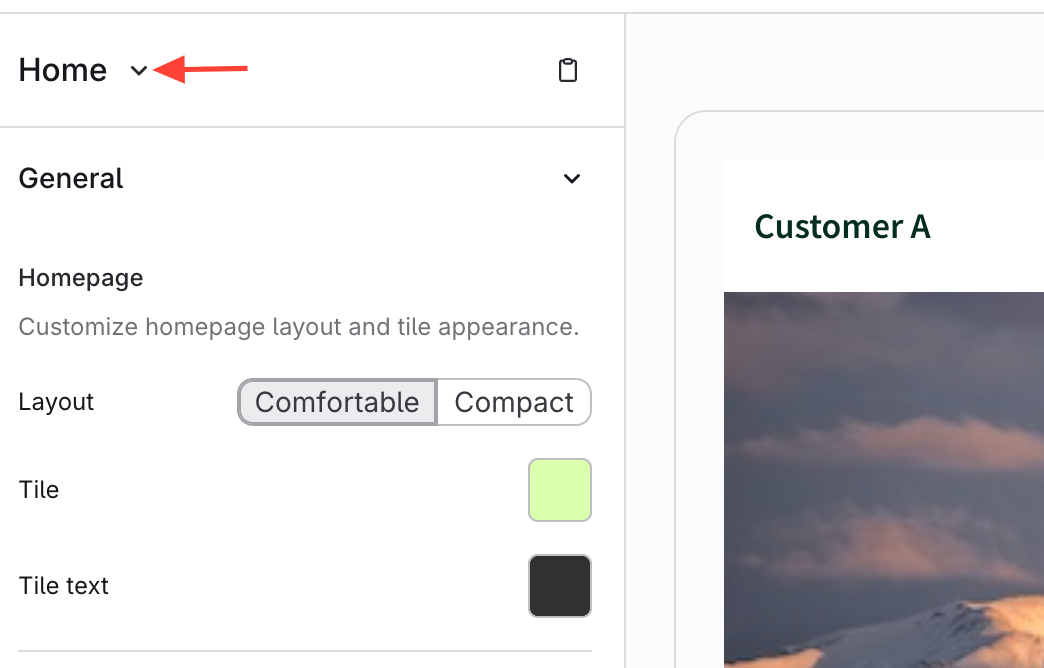Click the Customer A heading in preview
This screenshot has height=668, width=1044.
click(842, 227)
